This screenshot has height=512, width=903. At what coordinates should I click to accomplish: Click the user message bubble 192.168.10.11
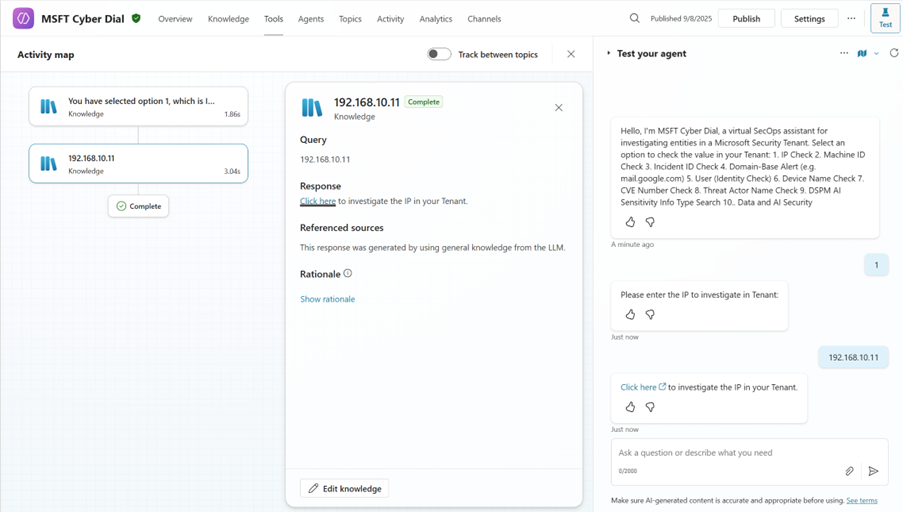pyautogui.click(x=853, y=357)
